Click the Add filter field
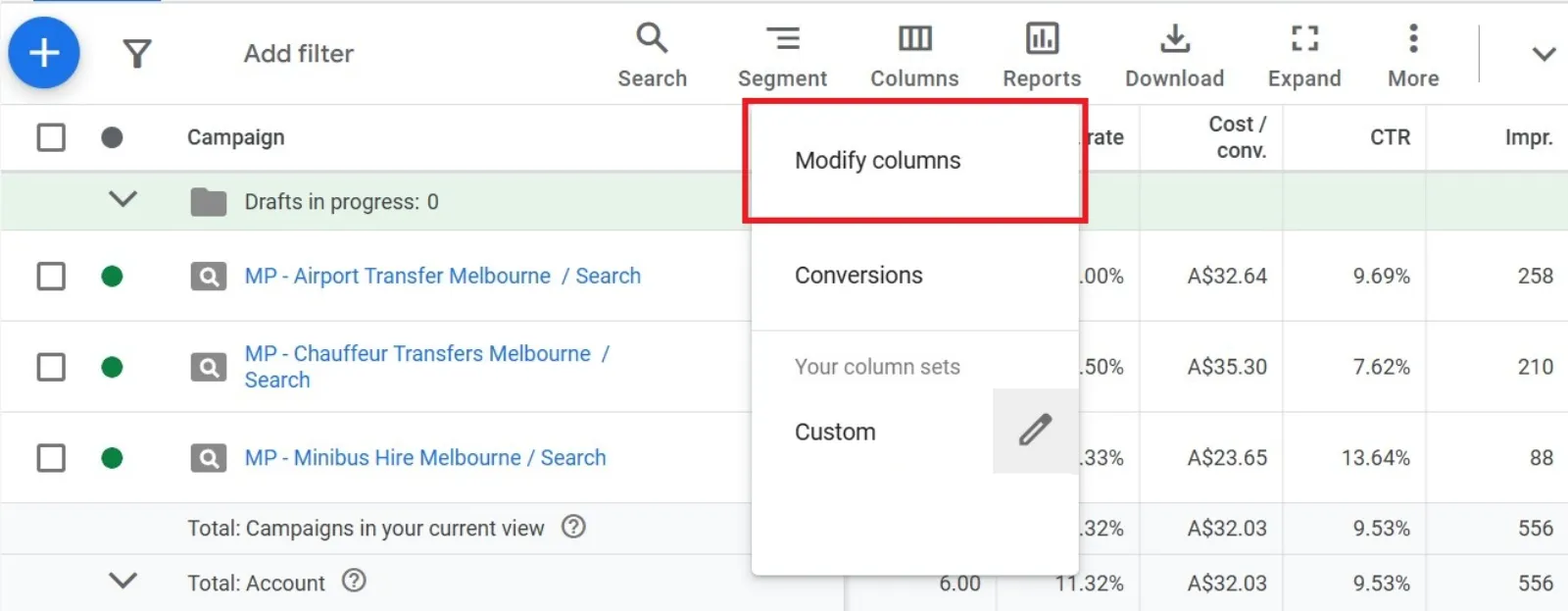1568x611 pixels. 299,53
